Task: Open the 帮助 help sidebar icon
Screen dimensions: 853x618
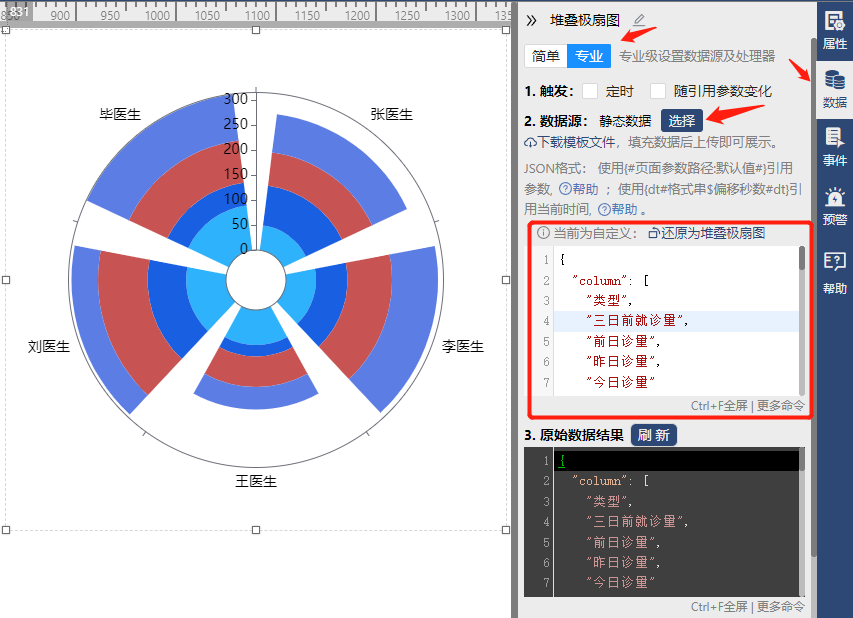Action: (x=835, y=274)
